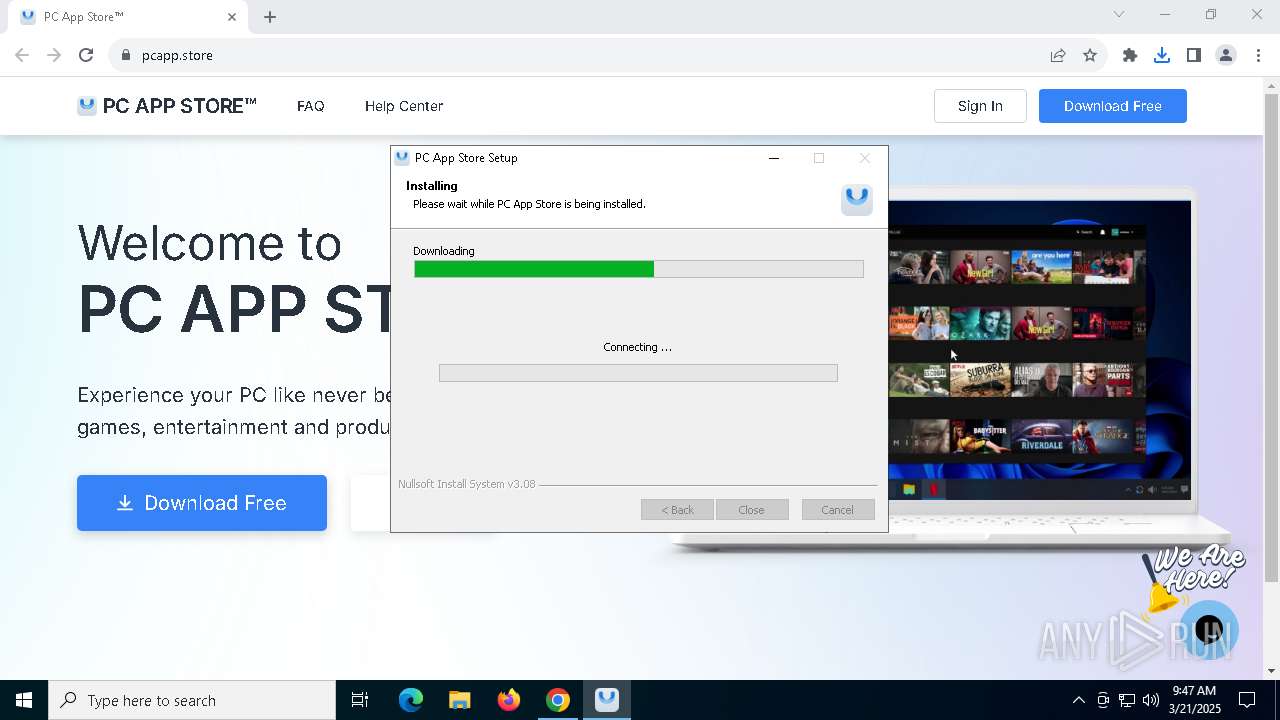Viewport: 1280px width, 720px height.
Task: Click the taskbar search box
Action: 192,700
